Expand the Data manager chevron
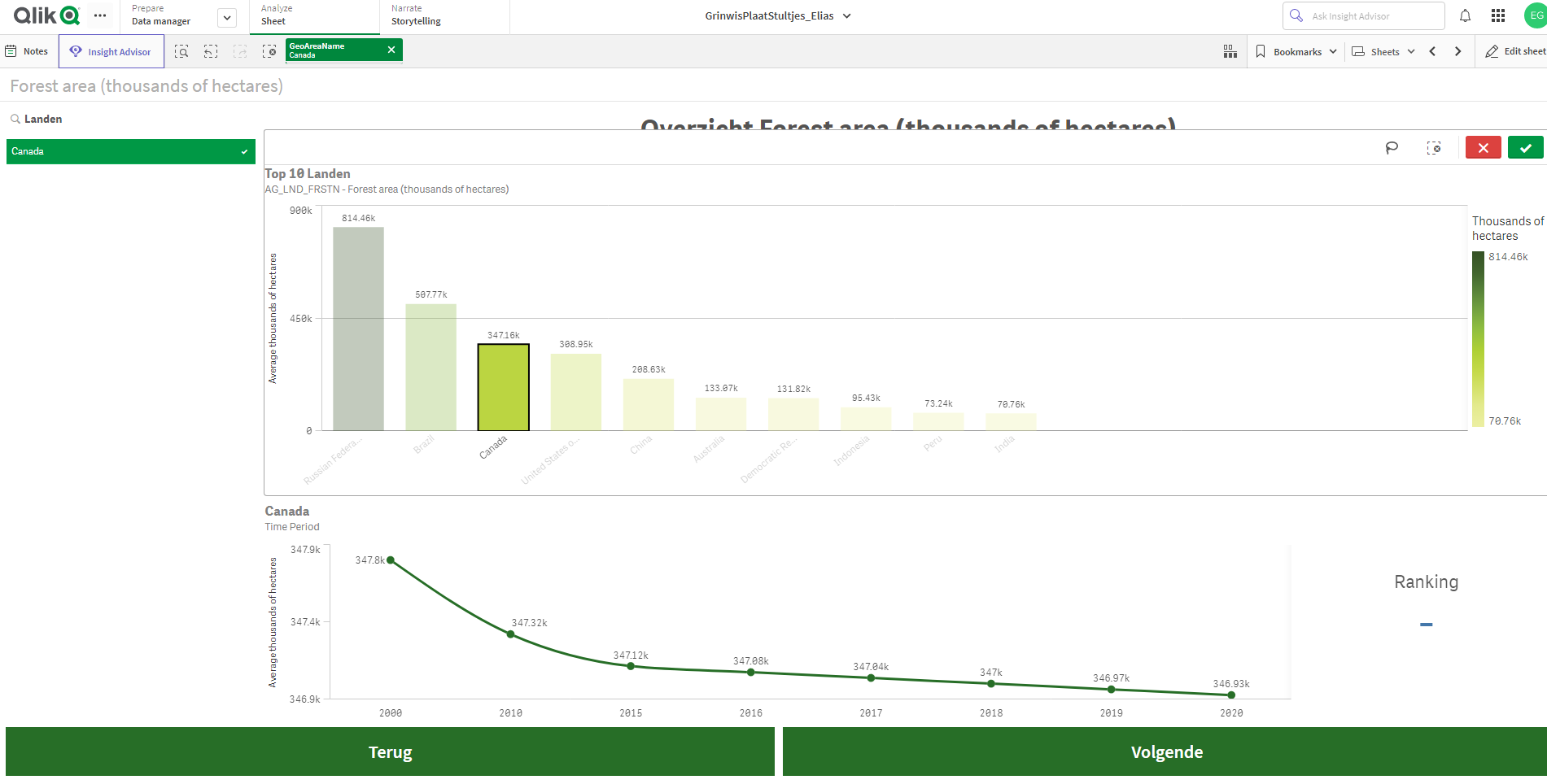The width and height of the screenshot is (1547, 784). [226, 17]
